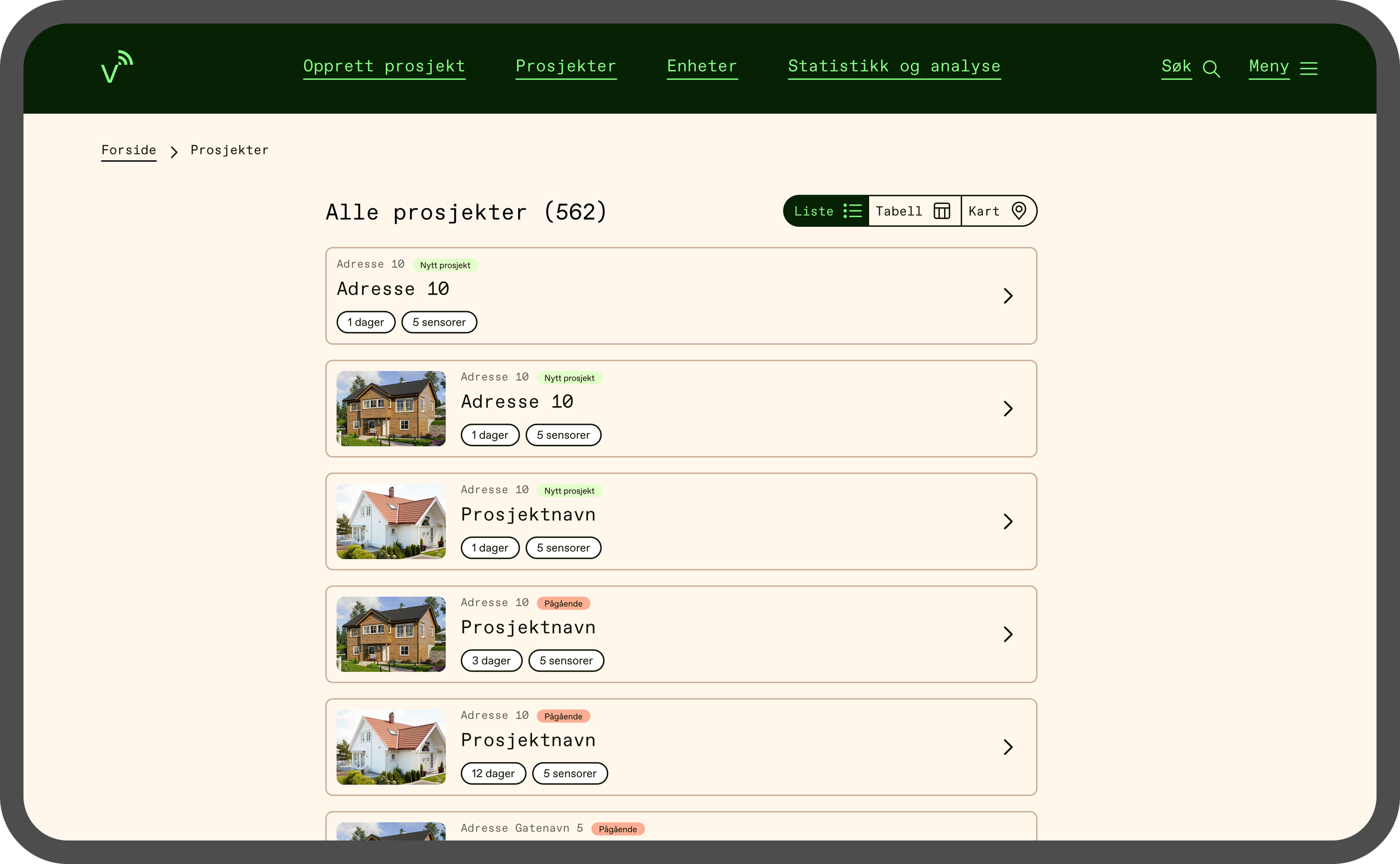
Task: Open chevron of Prosjektnavn card with 12 dager
Action: (1009, 747)
